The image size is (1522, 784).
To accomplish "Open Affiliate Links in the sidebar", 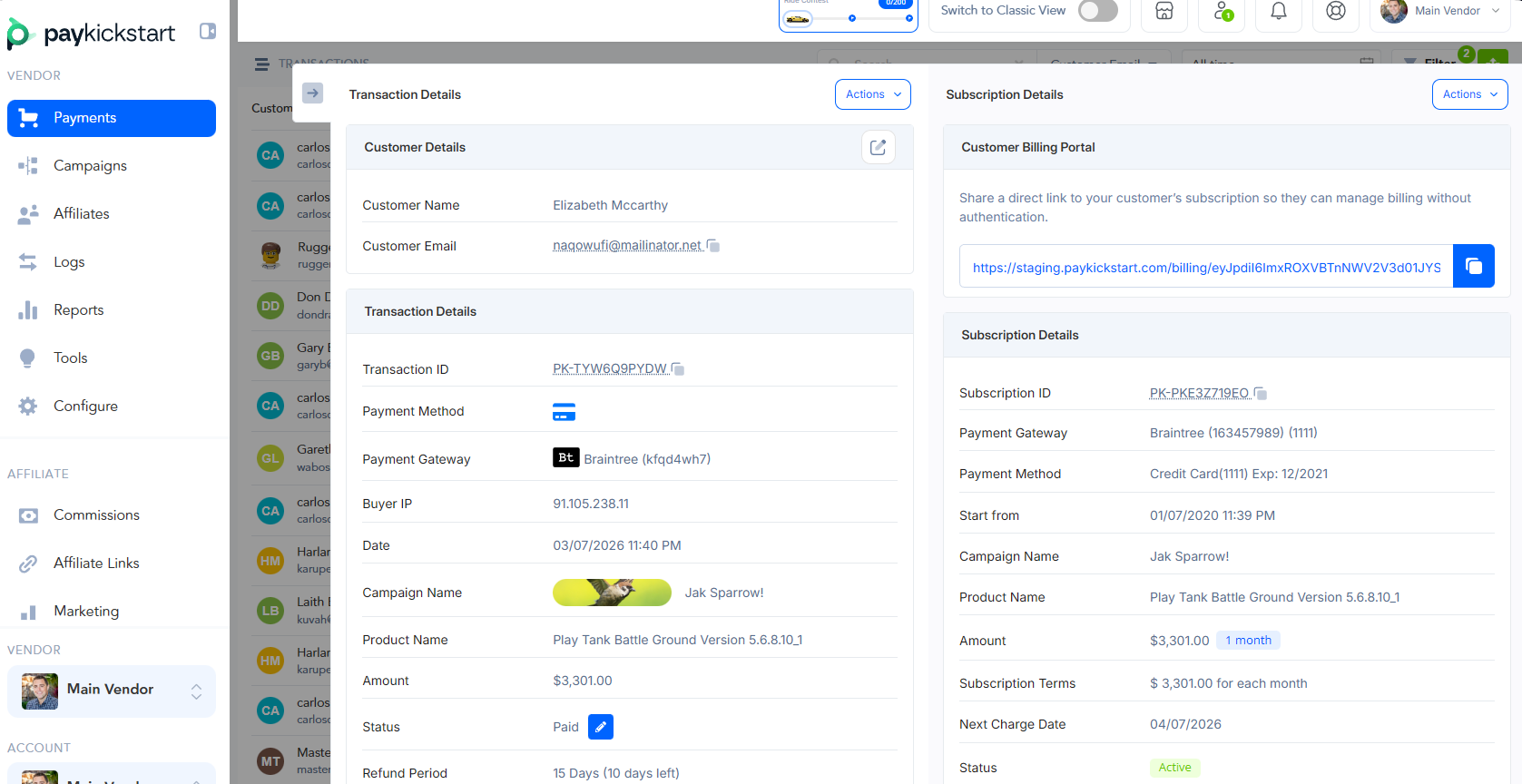I will (112, 563).
